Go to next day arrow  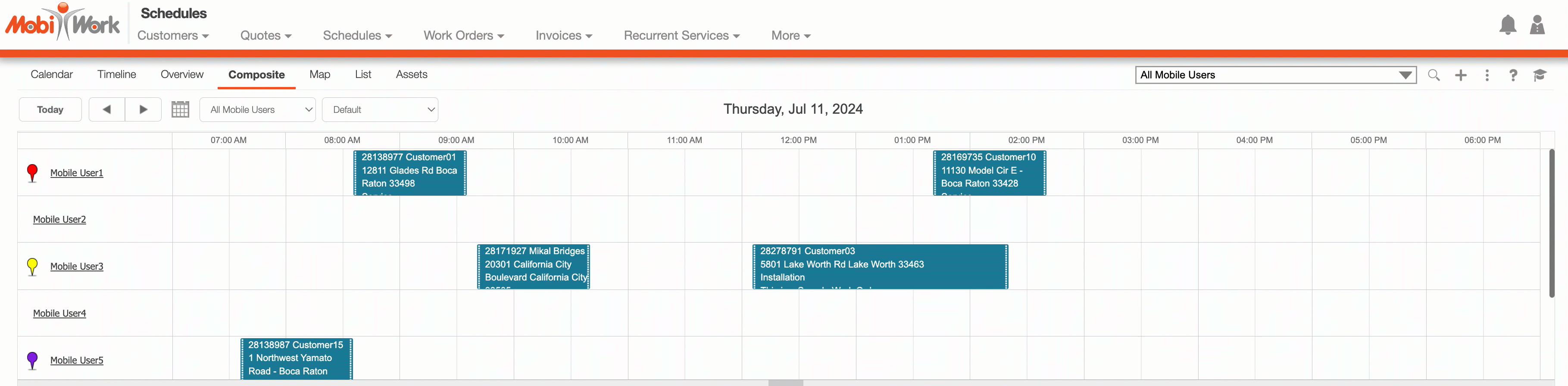coord(143,109)
